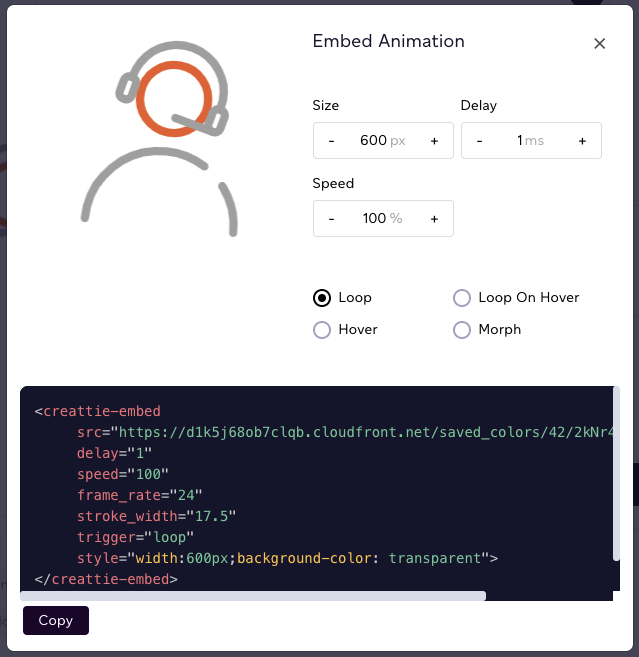
Task: Click the style width line in code
Action: 287,558
